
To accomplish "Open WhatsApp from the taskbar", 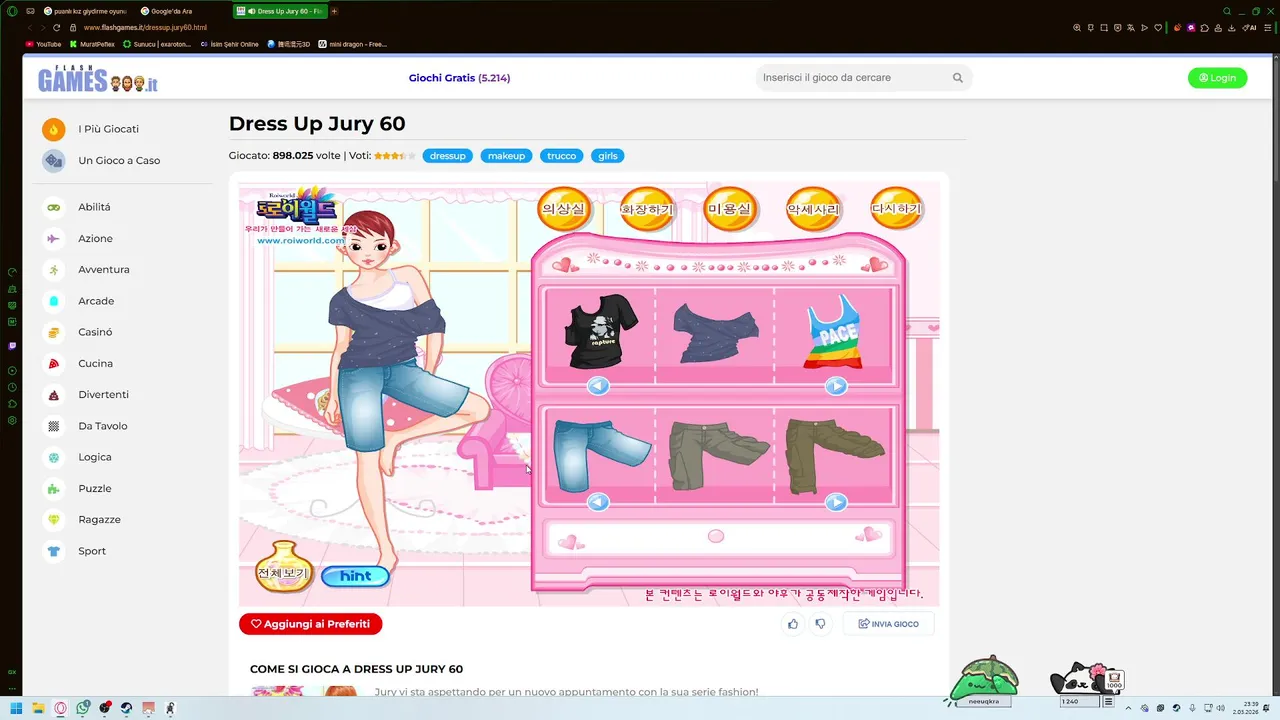I will (x=83, y=708).
